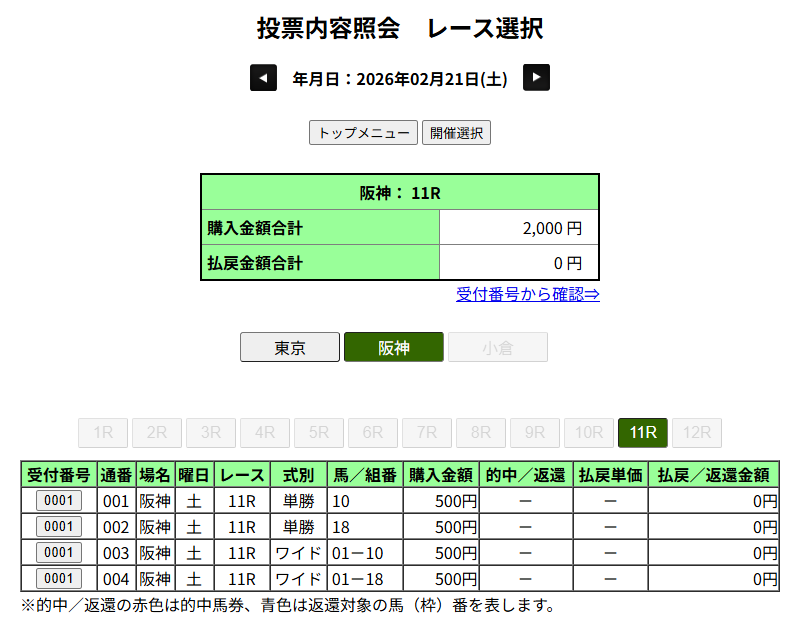
Task: Select race 1R button
Action: pyautogui.click(x=103, y=433)
